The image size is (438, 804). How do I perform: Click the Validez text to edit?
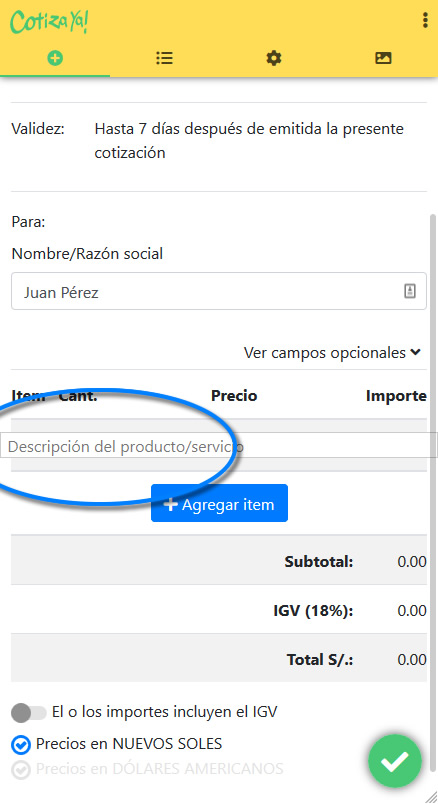249,140
